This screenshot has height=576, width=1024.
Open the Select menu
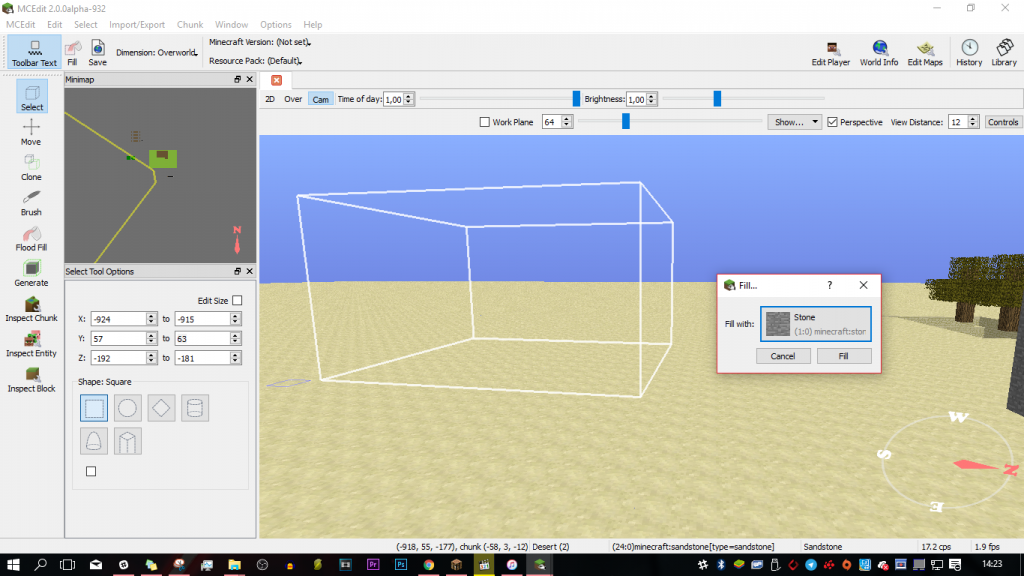(86, 25)
